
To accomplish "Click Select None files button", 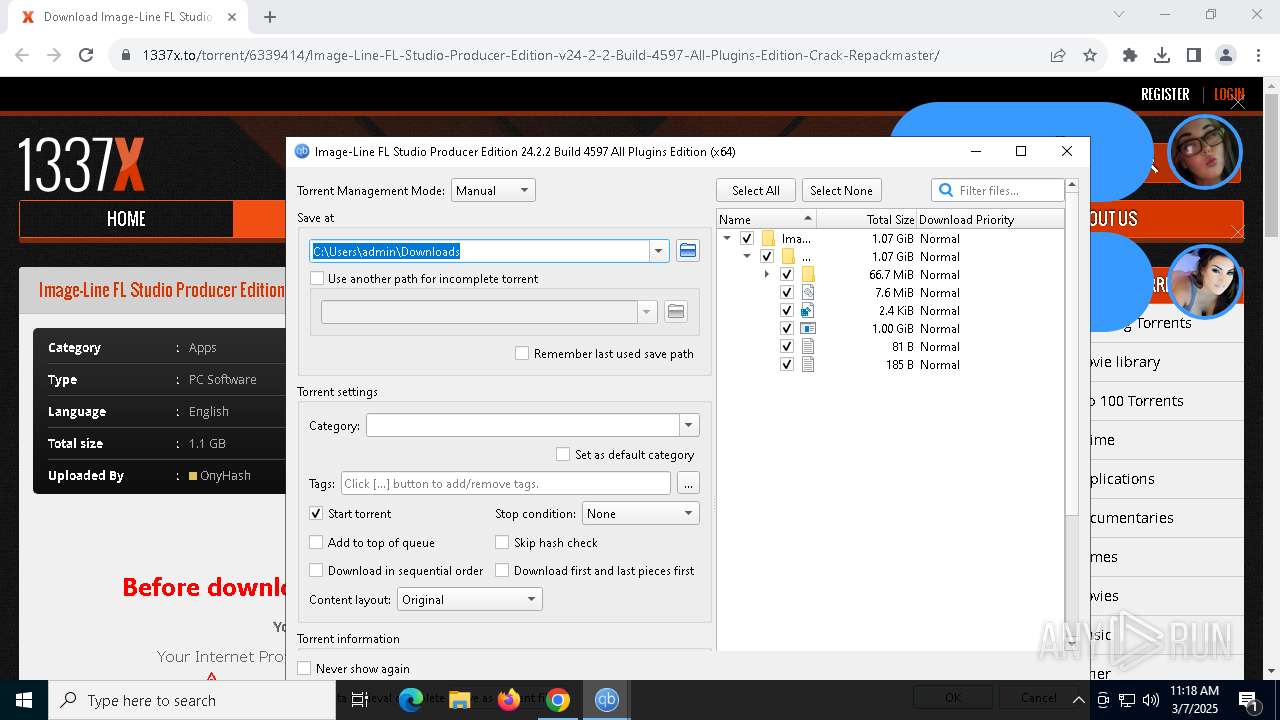I will pyautogui.click(x=841, y=190).
